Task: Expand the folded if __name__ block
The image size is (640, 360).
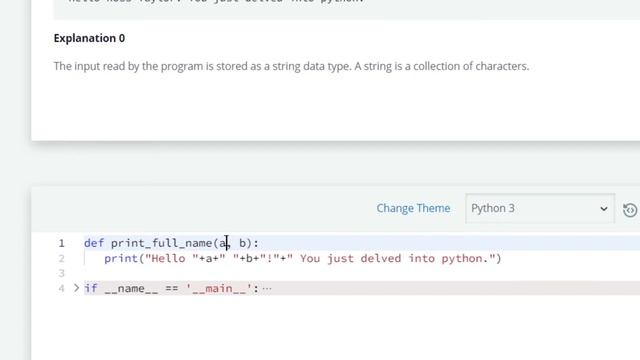Action: click(76, 288)
